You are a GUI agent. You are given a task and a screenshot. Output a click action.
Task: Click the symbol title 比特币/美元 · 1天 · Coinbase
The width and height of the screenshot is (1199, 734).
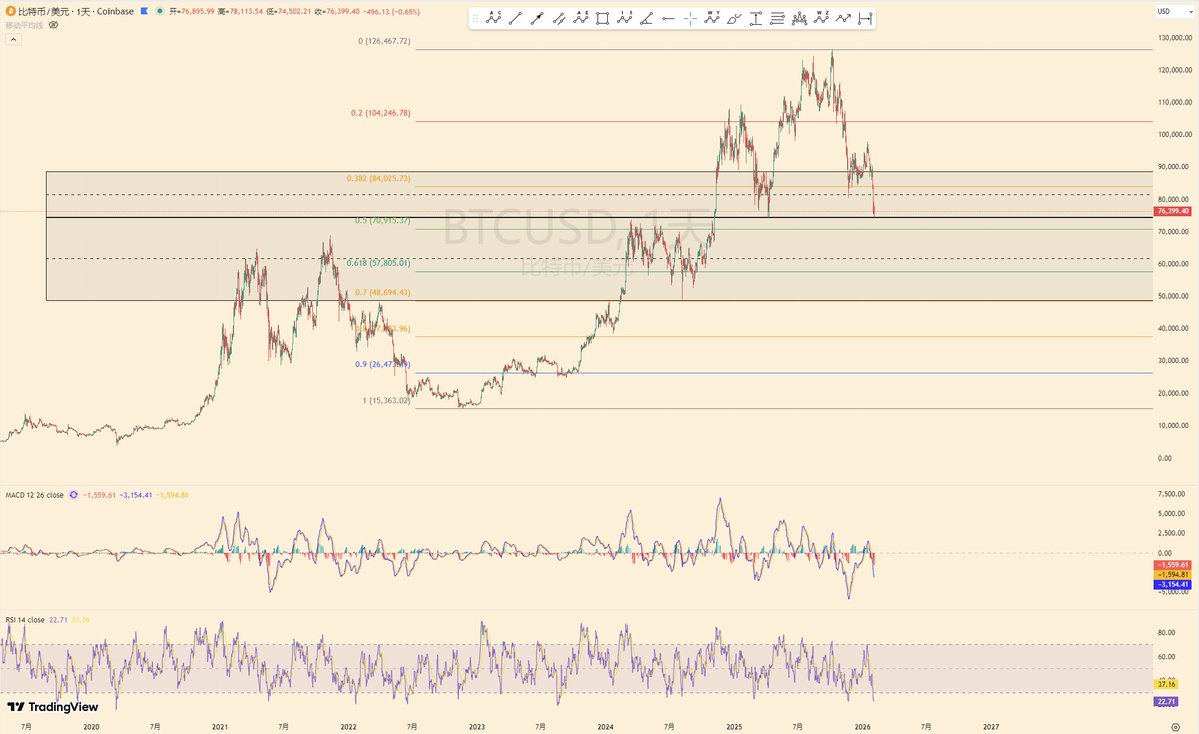[x=75, y=11]
